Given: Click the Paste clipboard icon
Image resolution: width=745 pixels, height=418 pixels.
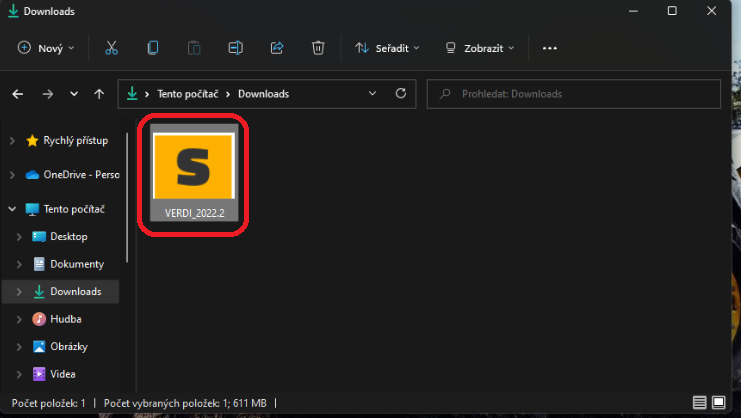Looking at the screenshot, I should click(194, 48).
